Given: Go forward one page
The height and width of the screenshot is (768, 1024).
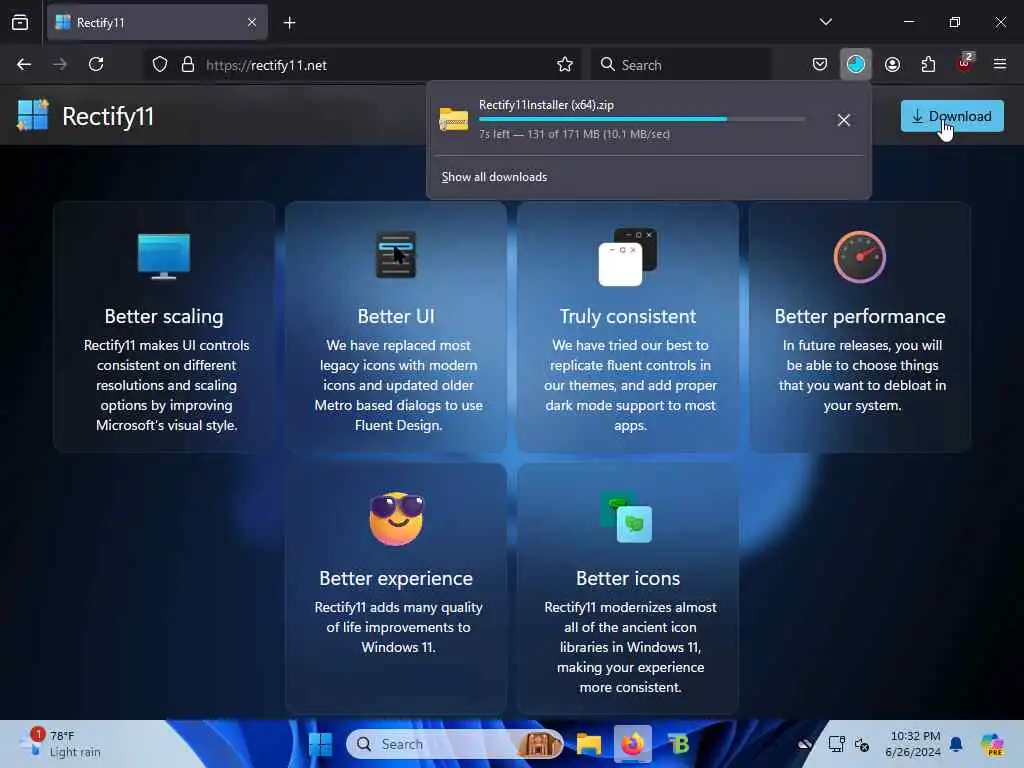Looking at the screenshot, I should tap(60, 65).
